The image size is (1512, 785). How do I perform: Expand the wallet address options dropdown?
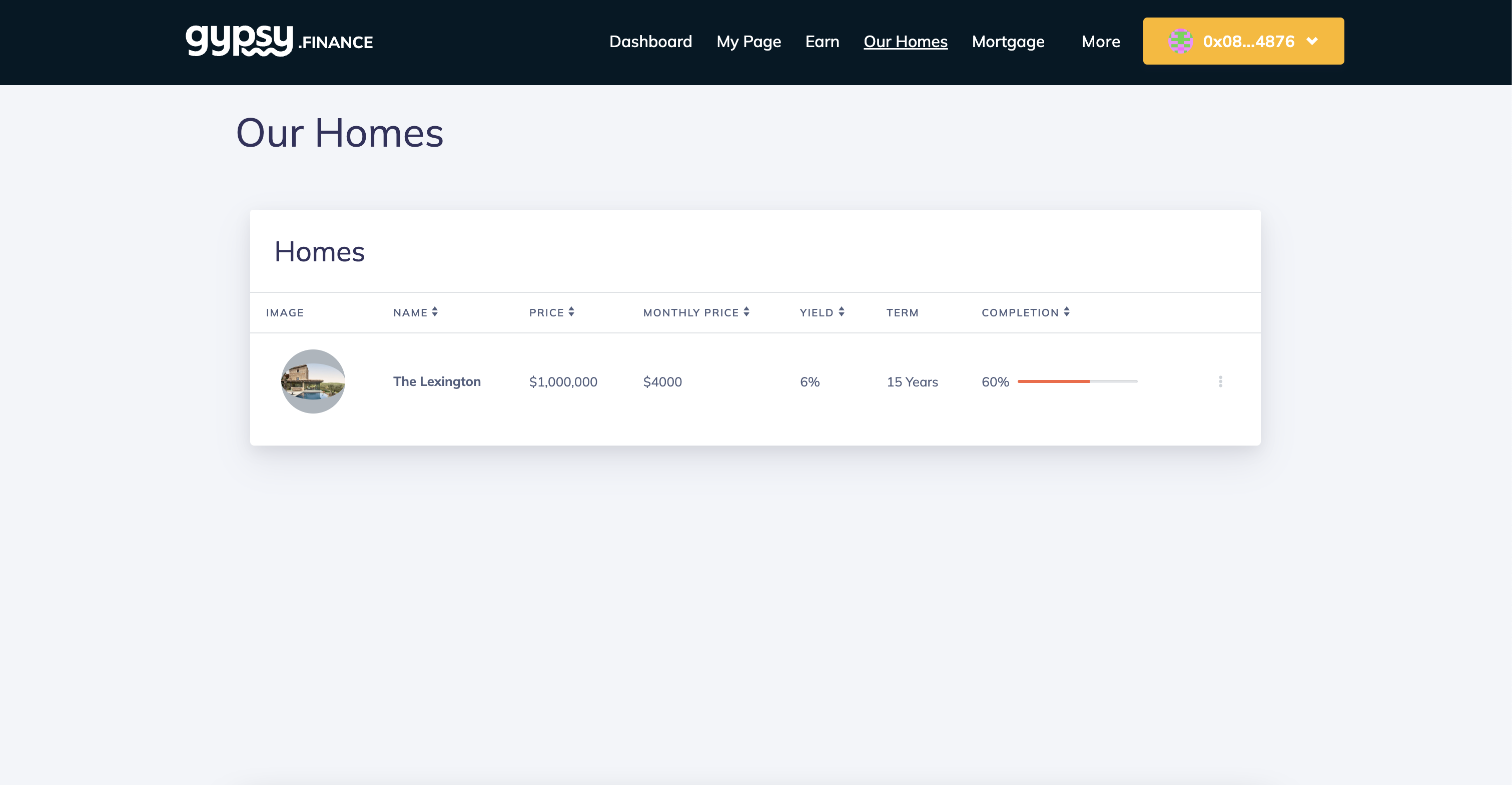tap(1315, 41)
